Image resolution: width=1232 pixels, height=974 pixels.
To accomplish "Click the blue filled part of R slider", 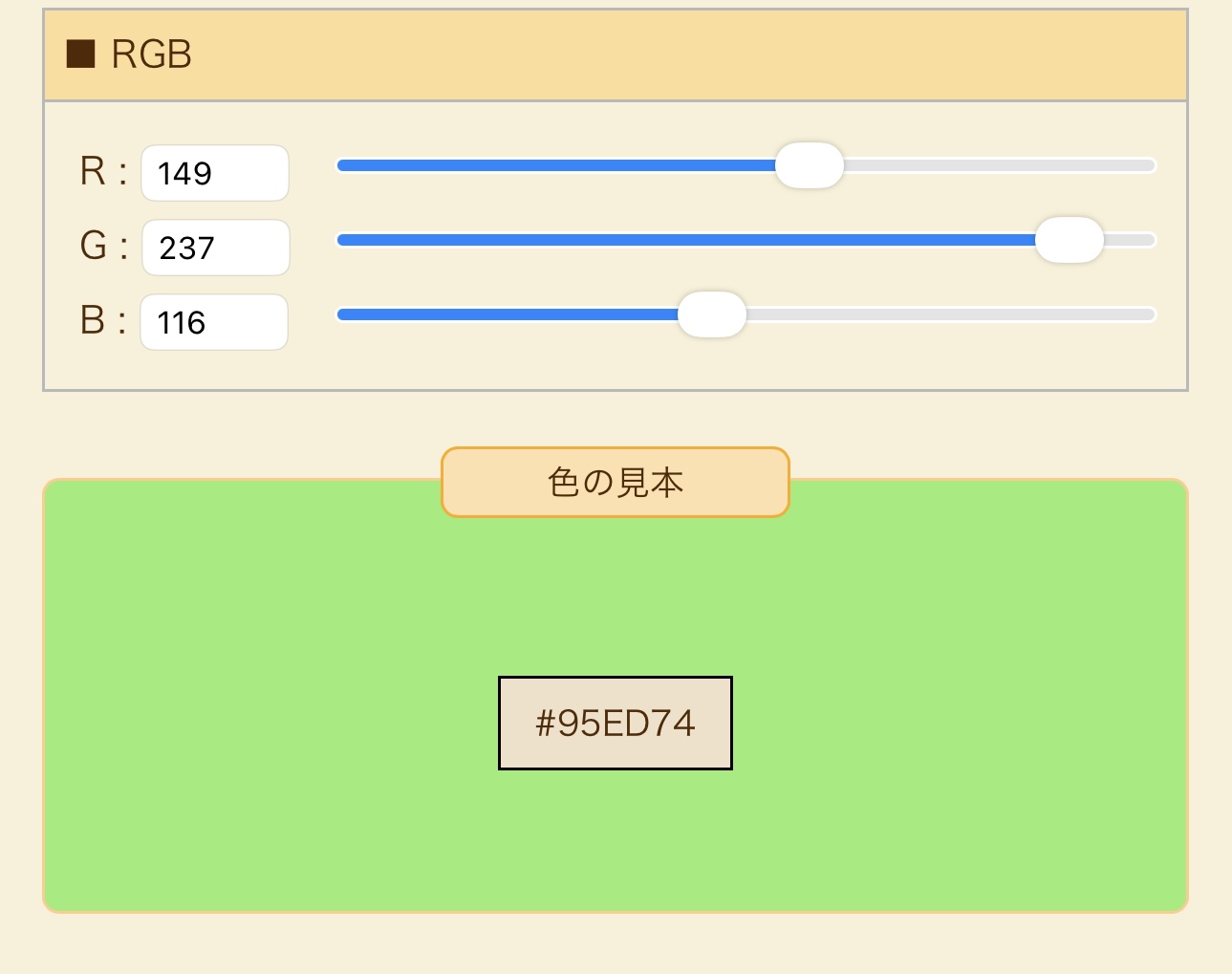I will [x=554, y=165].
